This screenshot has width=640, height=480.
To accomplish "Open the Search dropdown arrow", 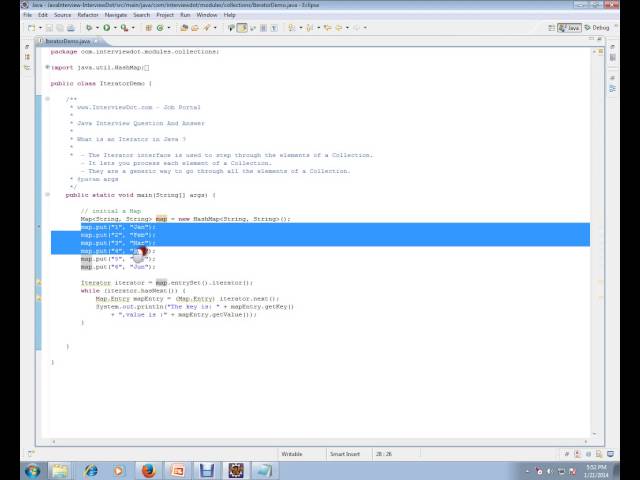I will click(x=215, y=28).
